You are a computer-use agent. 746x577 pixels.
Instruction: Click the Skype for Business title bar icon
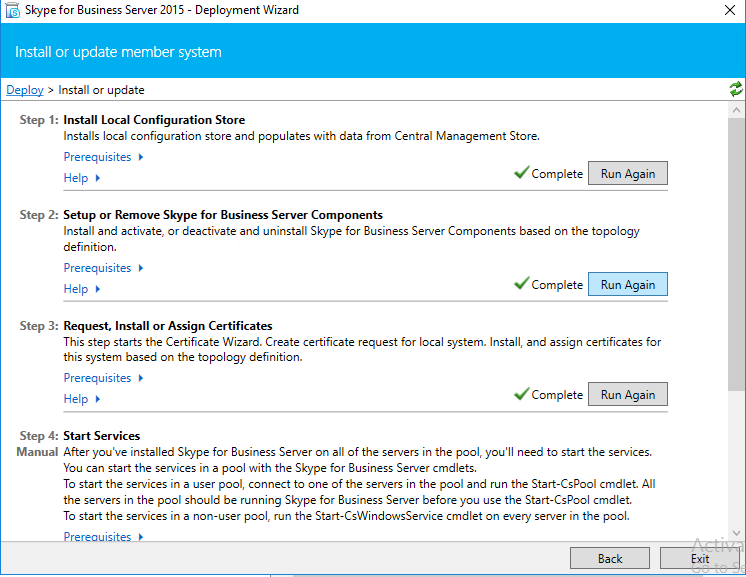[12, 10]
